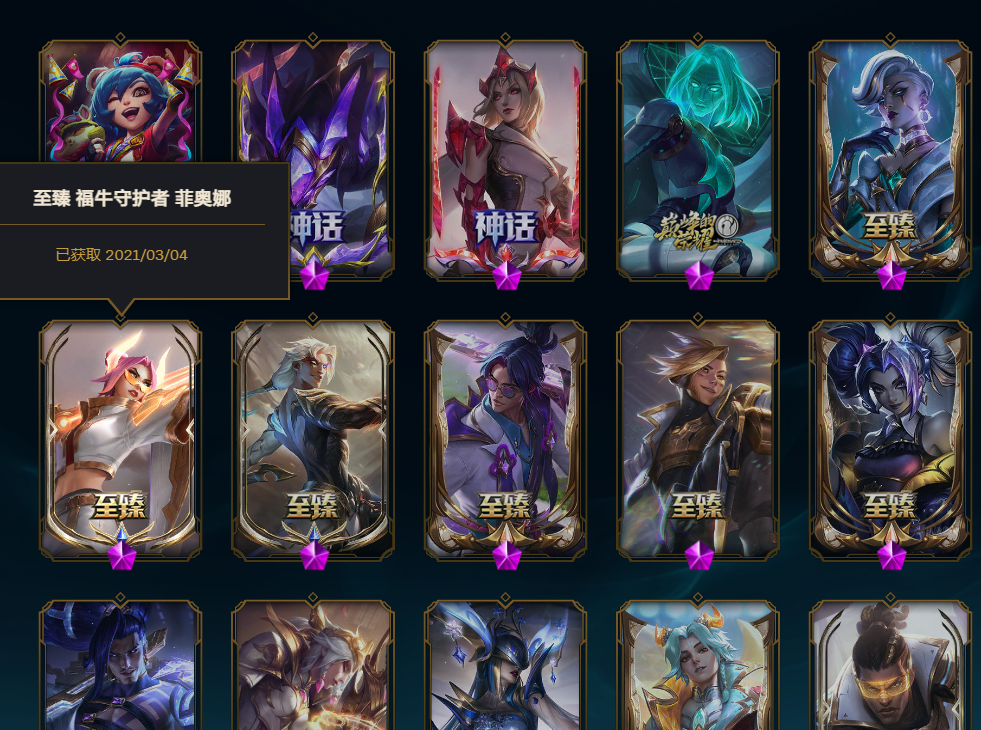This screenshot has width=981, height=730.
Task: Open the teal-haired character with golden horns card
Action: point(698,665)
